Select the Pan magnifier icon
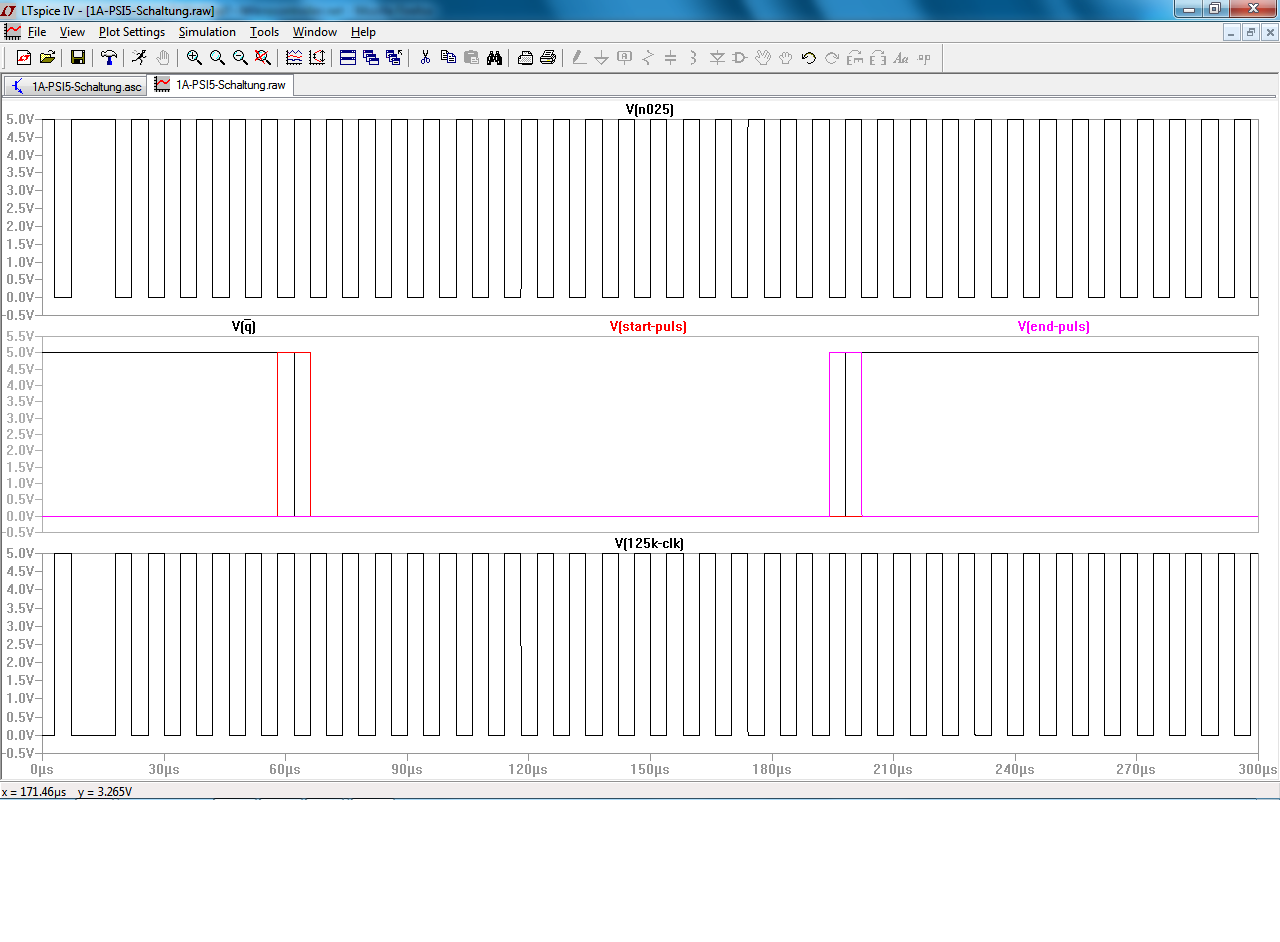1280x942 pixels. point(217,58)
